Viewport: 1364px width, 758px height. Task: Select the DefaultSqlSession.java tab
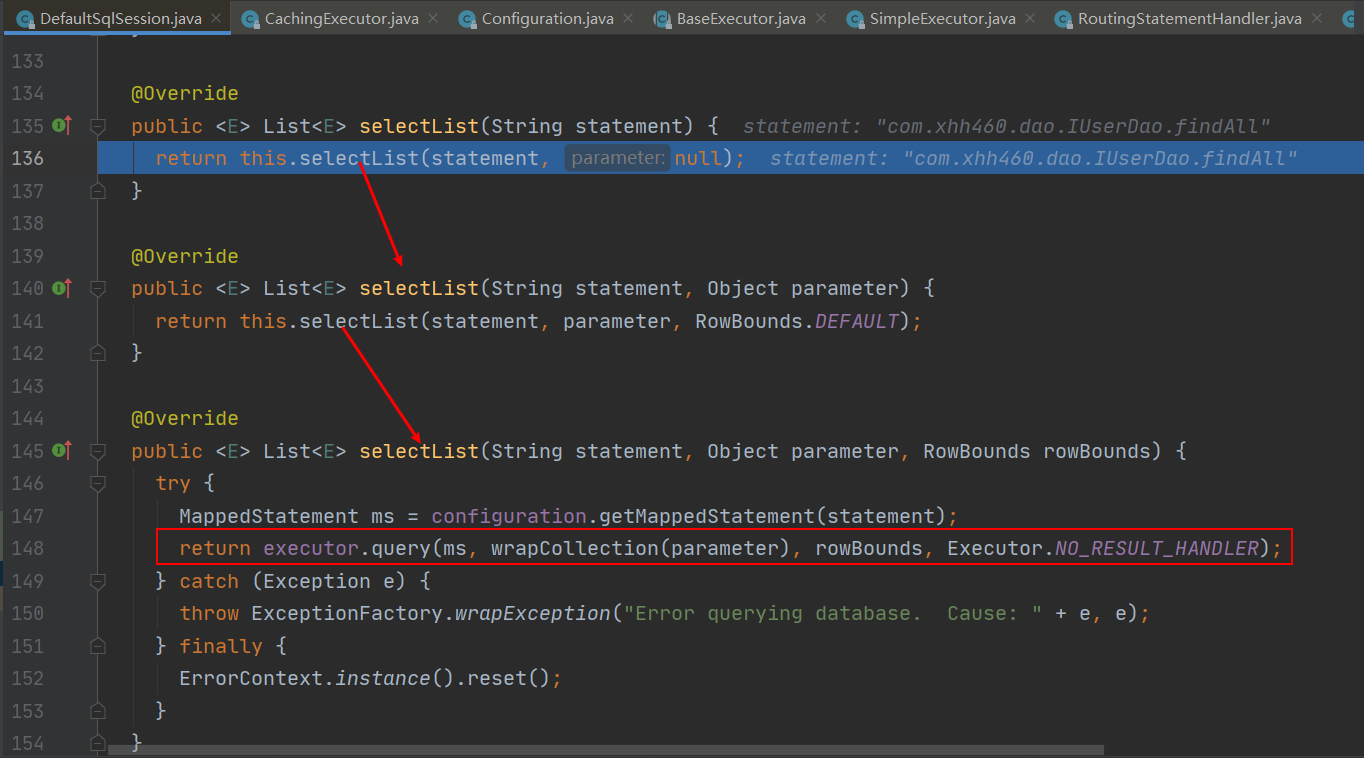(120, 19)
